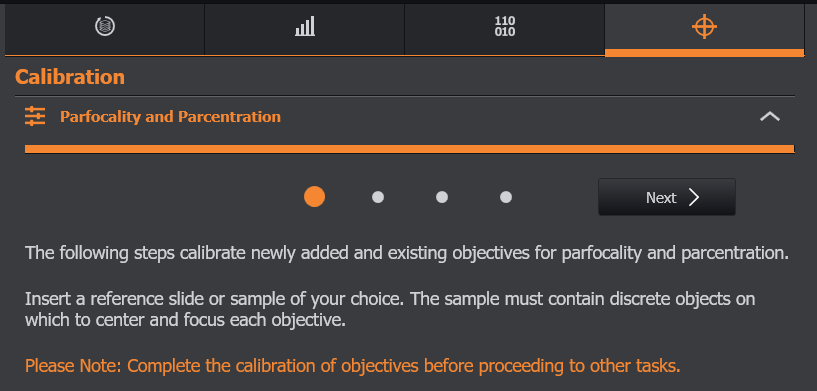This screenshot has height=391, width=817.
Task: Click the arrow glyph inside the Next button
Action: [694, 198]
